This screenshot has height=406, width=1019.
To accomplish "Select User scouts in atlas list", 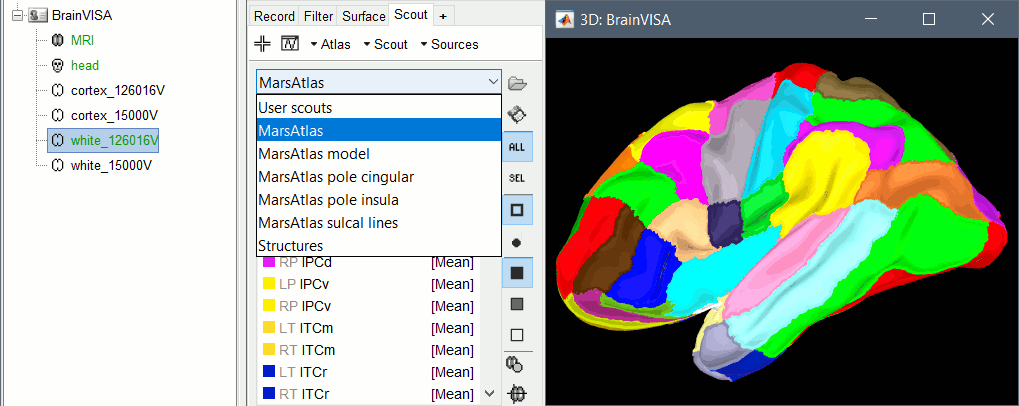I will click(295, 107).
